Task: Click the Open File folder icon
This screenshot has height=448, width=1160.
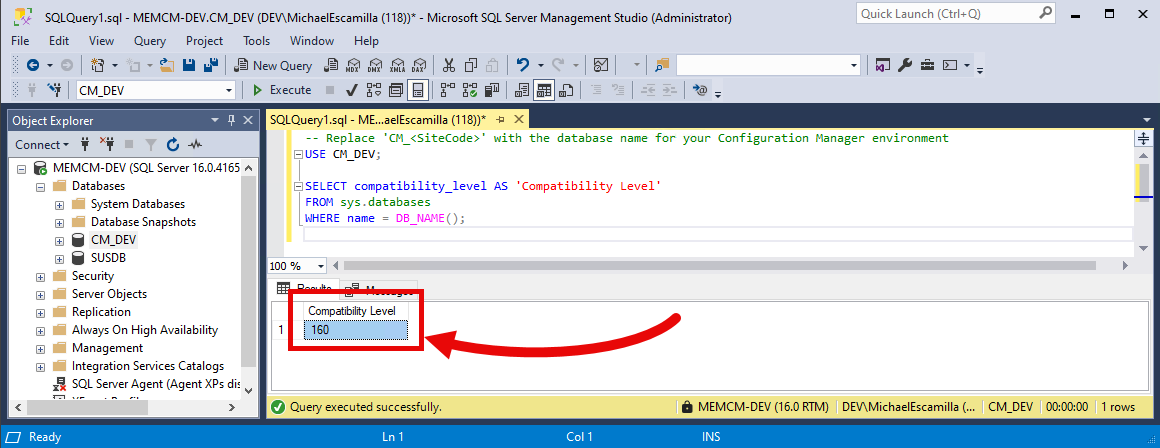Action: (x=167, y=65)
